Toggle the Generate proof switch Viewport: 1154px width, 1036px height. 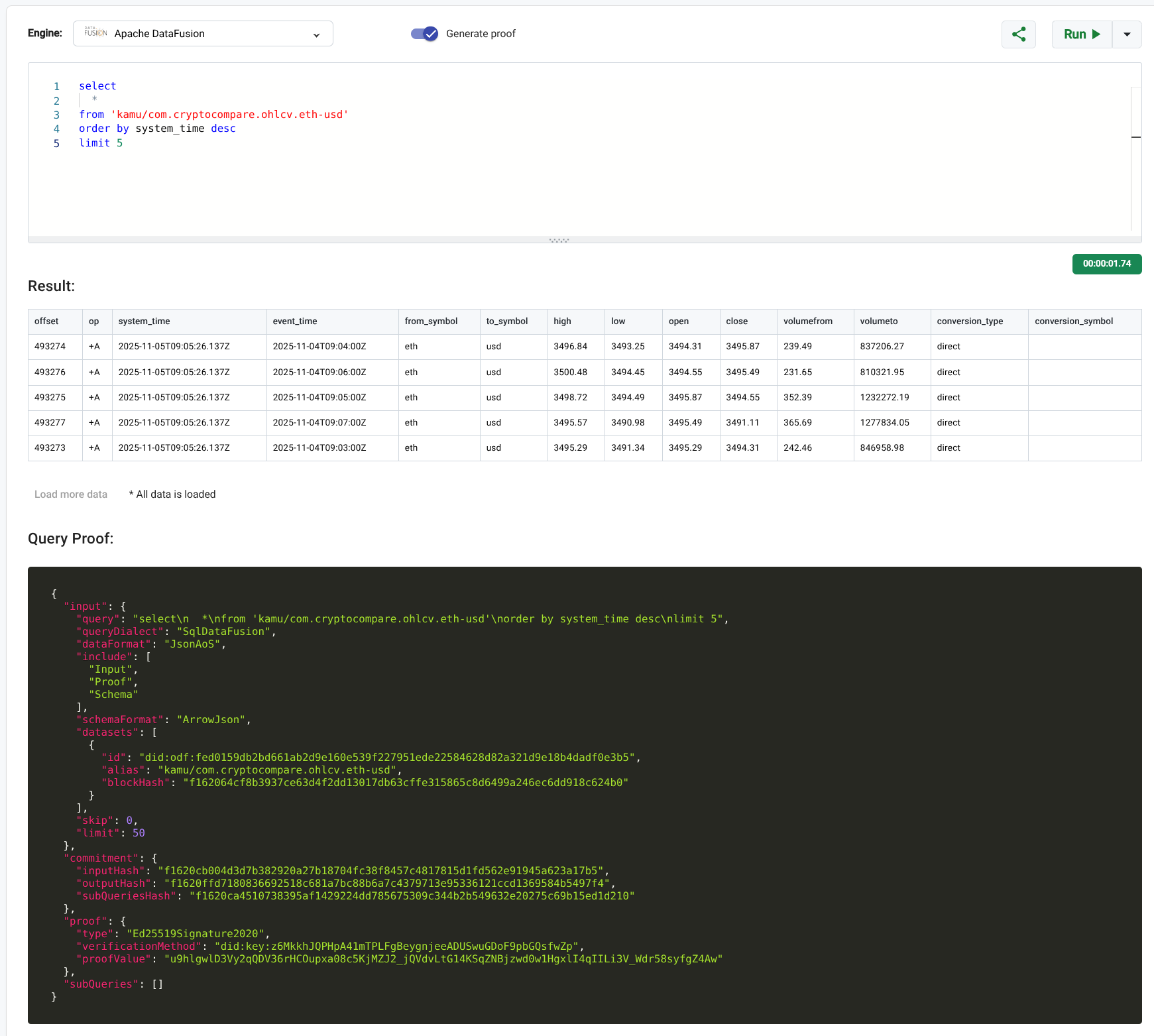pyautogui.click(x=424, y=34)
